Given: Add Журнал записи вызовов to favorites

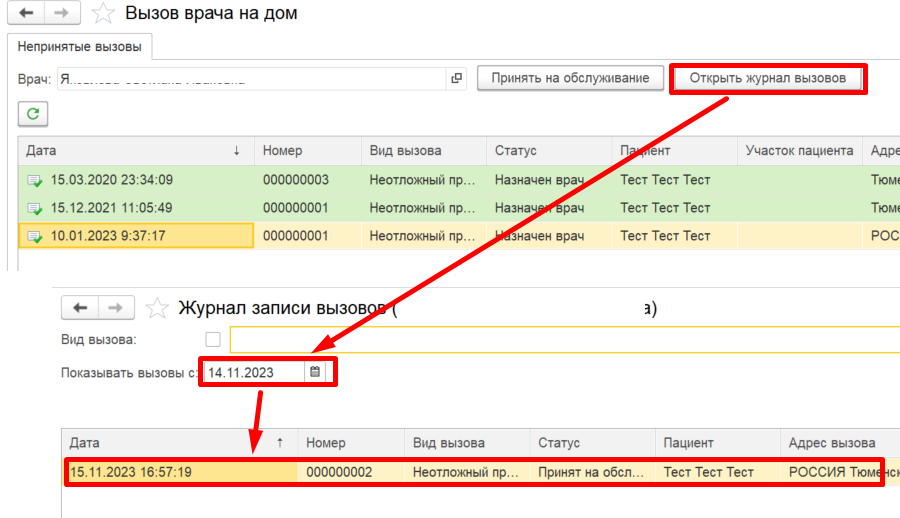Looking at the screenshot, I should click(x=157, y=308).
